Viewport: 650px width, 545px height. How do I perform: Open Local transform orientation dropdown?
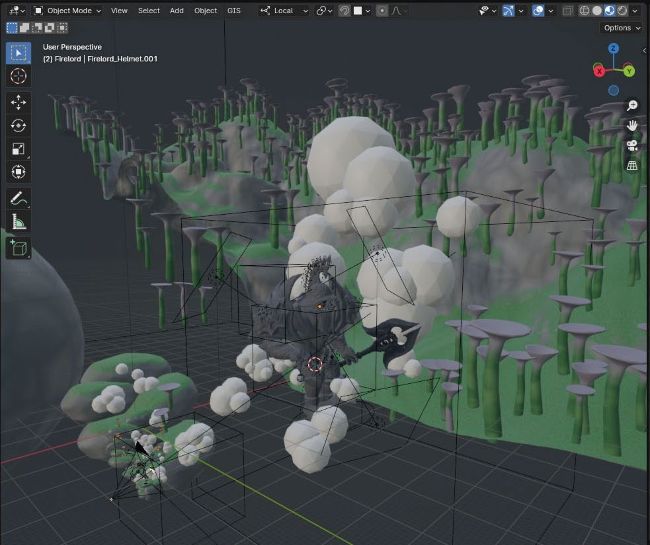[x=283, y=10]
